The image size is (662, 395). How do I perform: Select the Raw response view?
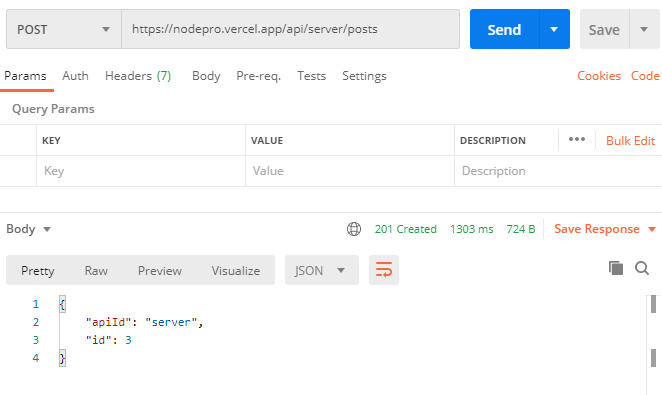pyautogui.click(x=96, y=271)
